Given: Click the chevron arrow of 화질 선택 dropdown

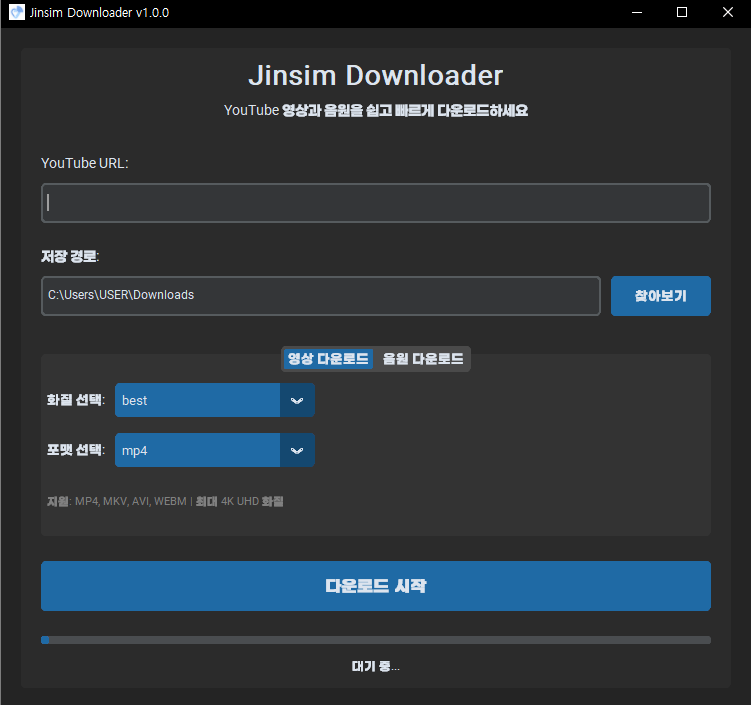Looking at the screenshot, I should click(x=297, y=400).
